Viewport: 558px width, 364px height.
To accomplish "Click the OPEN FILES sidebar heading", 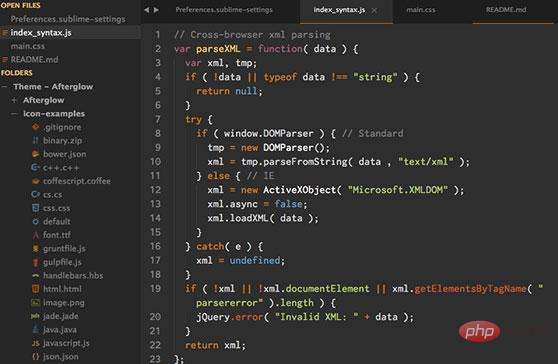I will (21, 5).
